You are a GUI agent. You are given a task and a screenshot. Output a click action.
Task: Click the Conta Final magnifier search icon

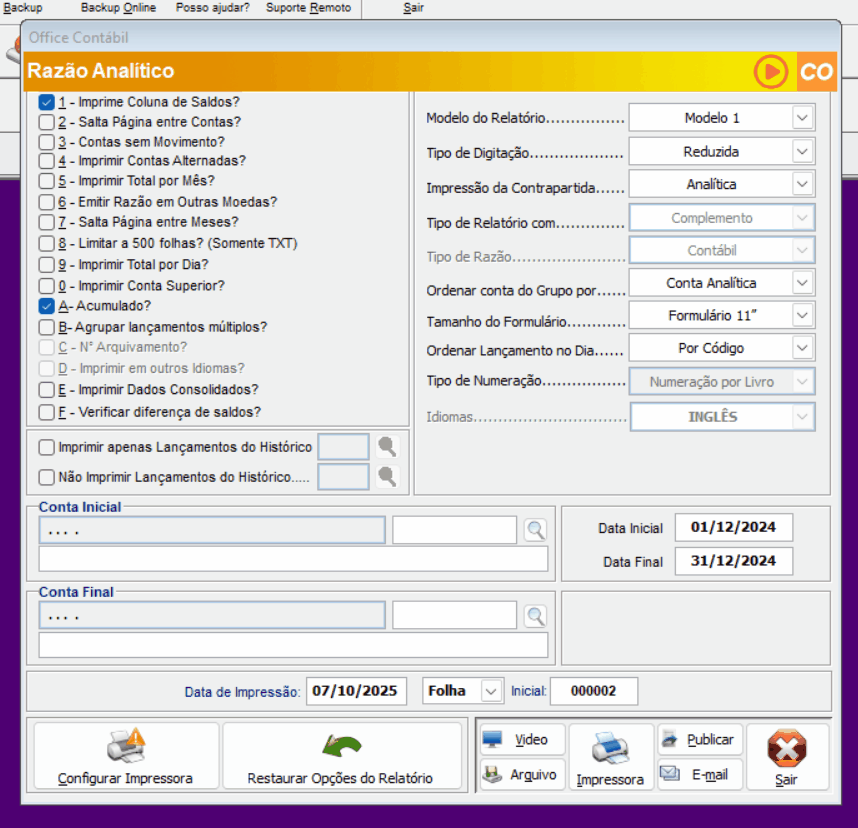click(x=536, y=615)
